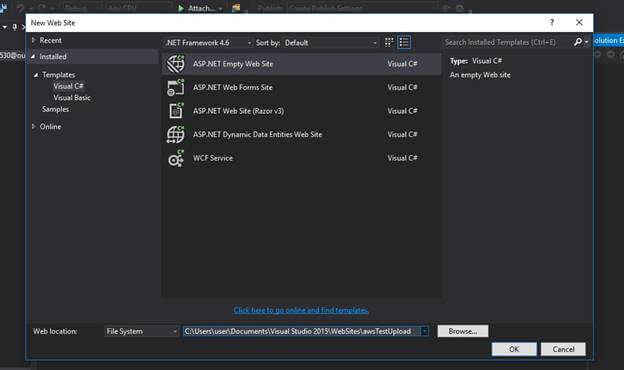The width and height of the screenshot is (624, 370).
Task: Select ASP.NET Empty Web Site template icon
Action: (x=176, y=64)
